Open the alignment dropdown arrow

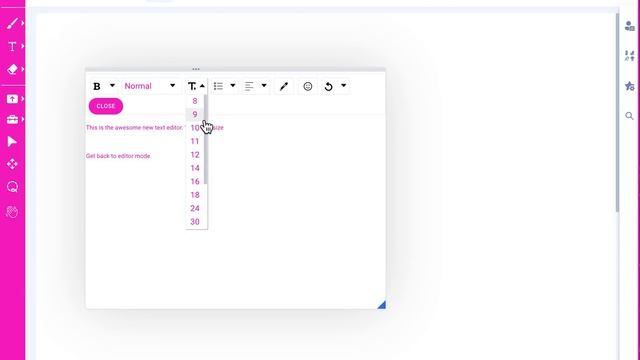(x=264, y=86)
